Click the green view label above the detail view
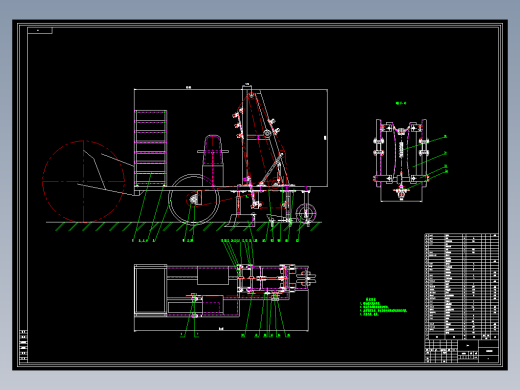This screenshot has width=520, height=390. click(x=401, y=103)
